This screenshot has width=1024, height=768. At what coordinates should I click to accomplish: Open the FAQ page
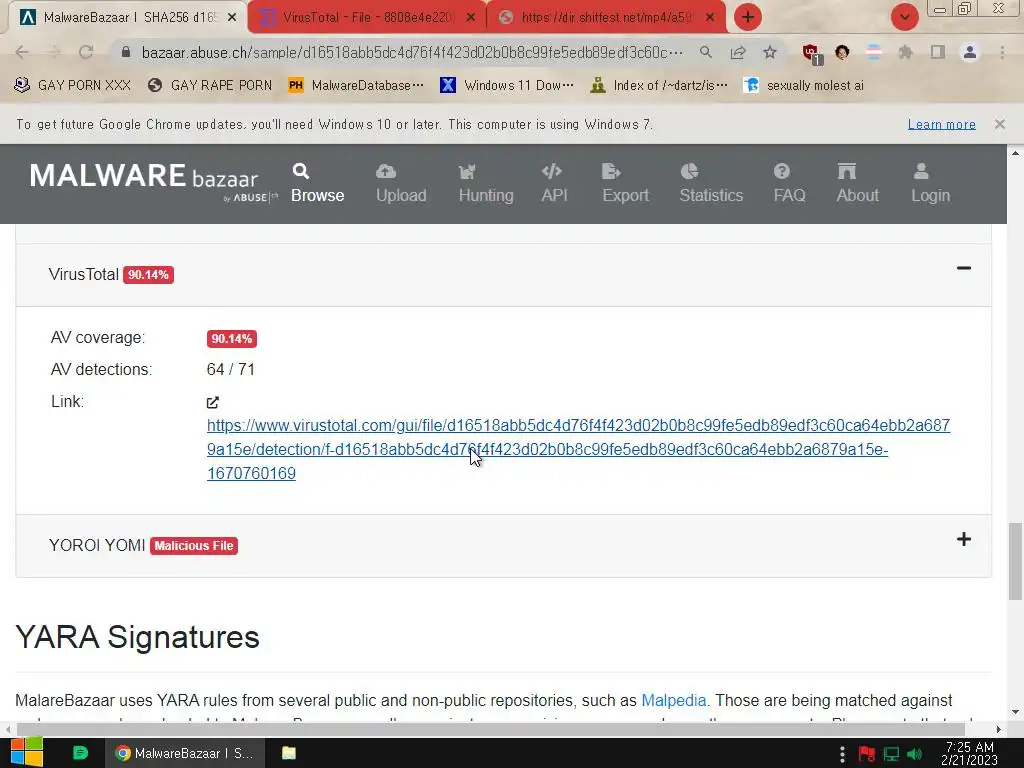point(789,184)
